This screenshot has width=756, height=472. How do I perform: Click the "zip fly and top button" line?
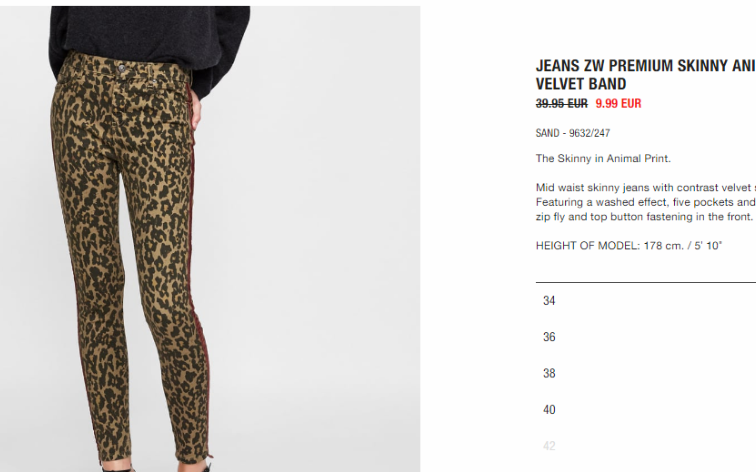644,217
